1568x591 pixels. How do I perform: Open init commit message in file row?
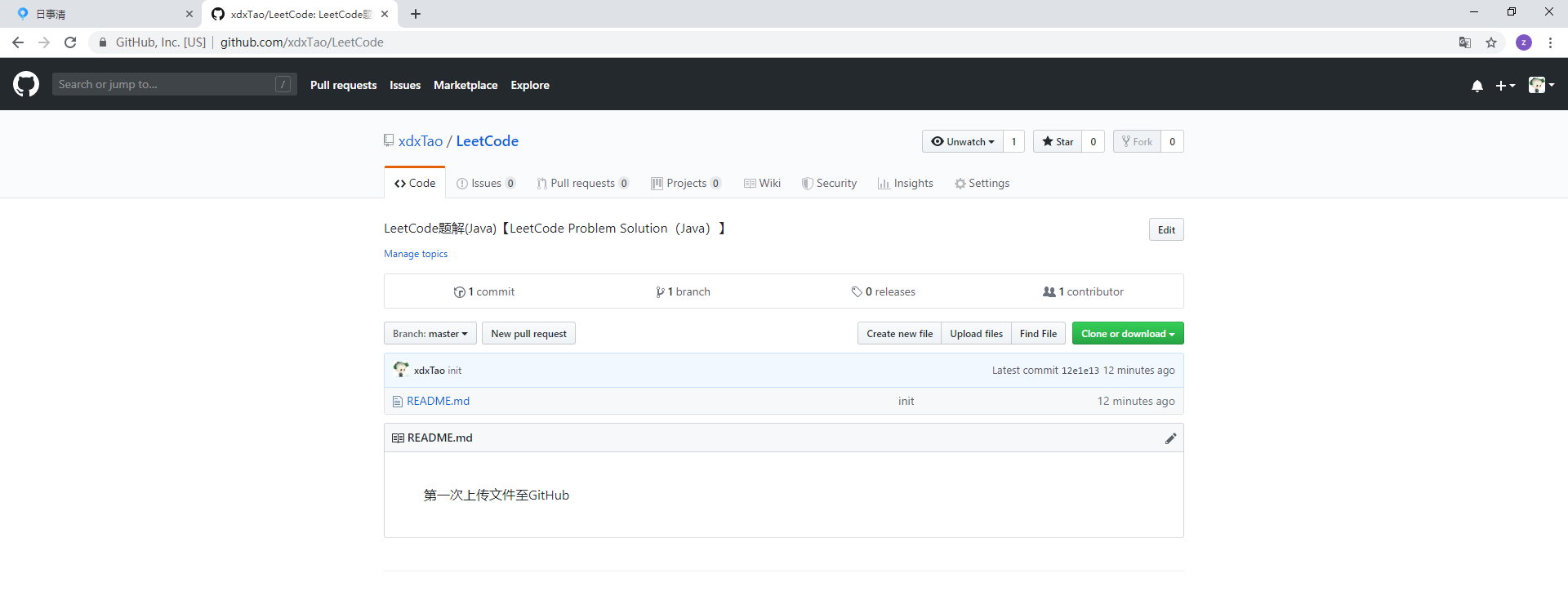[906, 401]
